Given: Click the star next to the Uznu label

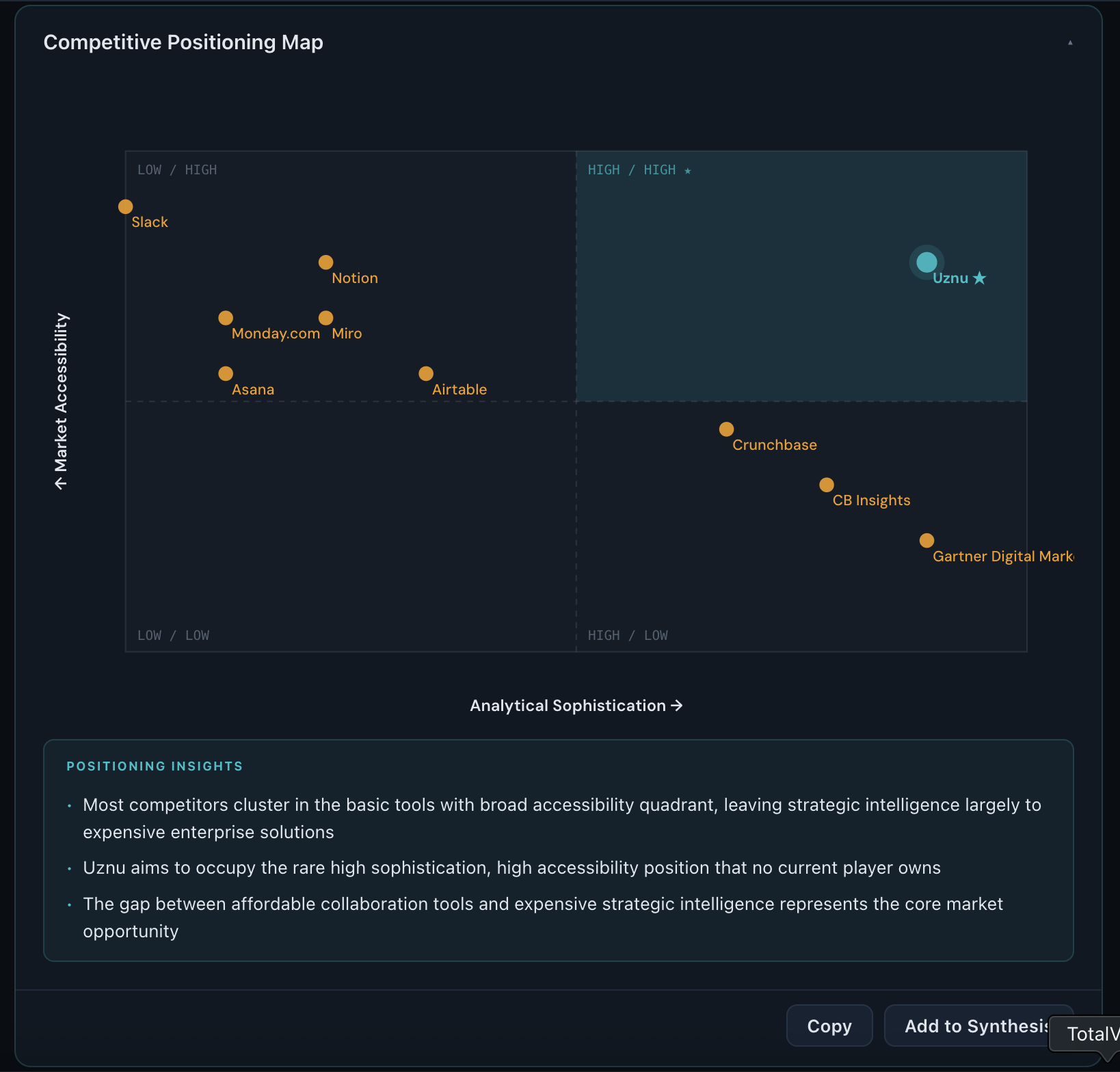Looking at the screenshot, I should click(x=981, y=278).
